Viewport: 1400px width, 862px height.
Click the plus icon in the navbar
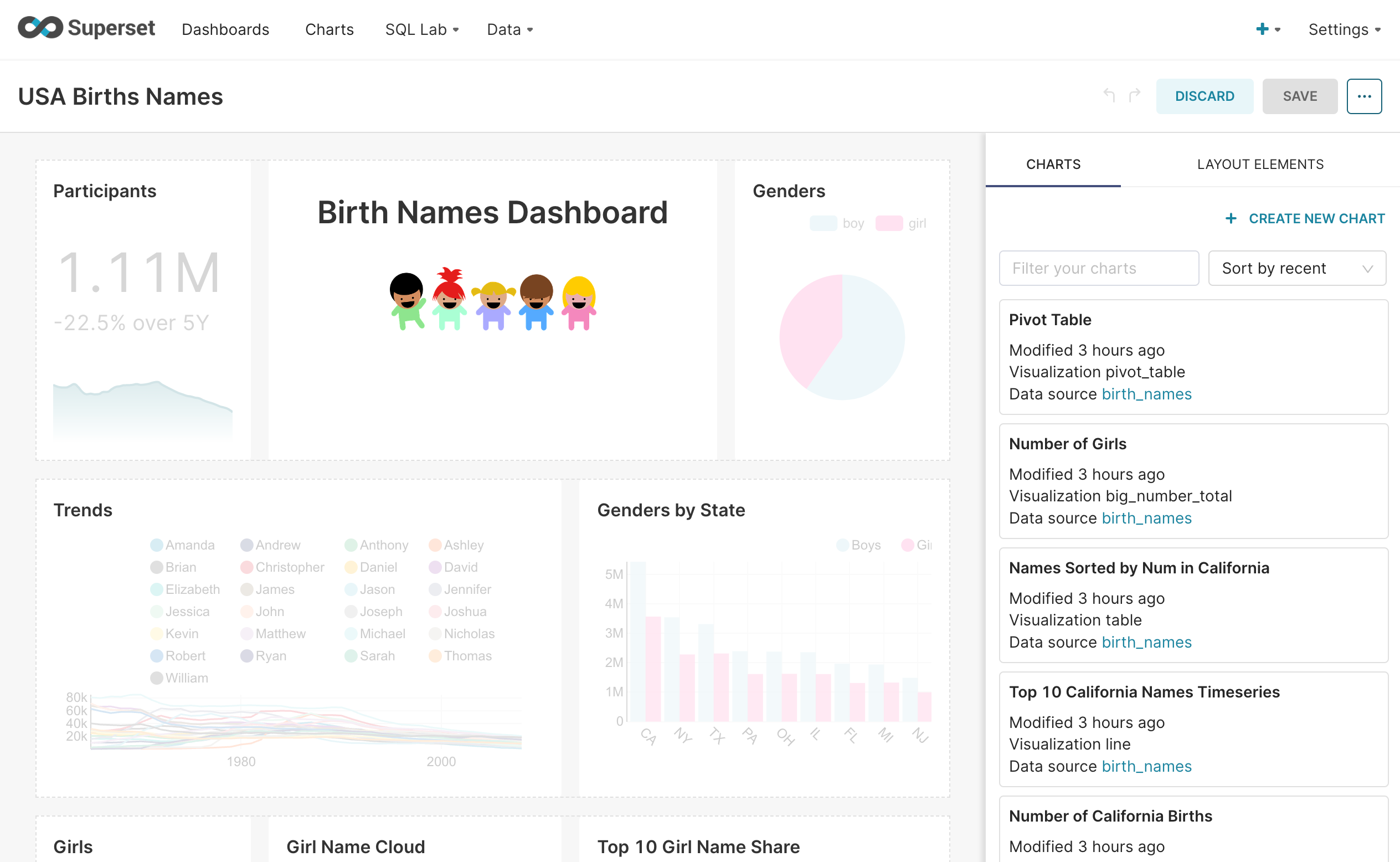pos(1263,29)
